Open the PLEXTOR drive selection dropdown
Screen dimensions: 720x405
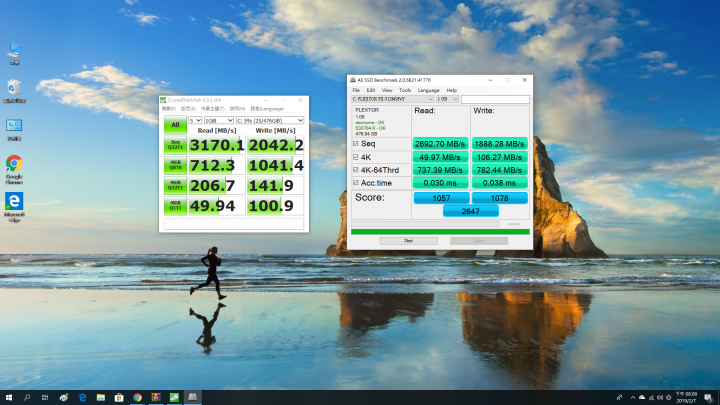click(392, 99)
